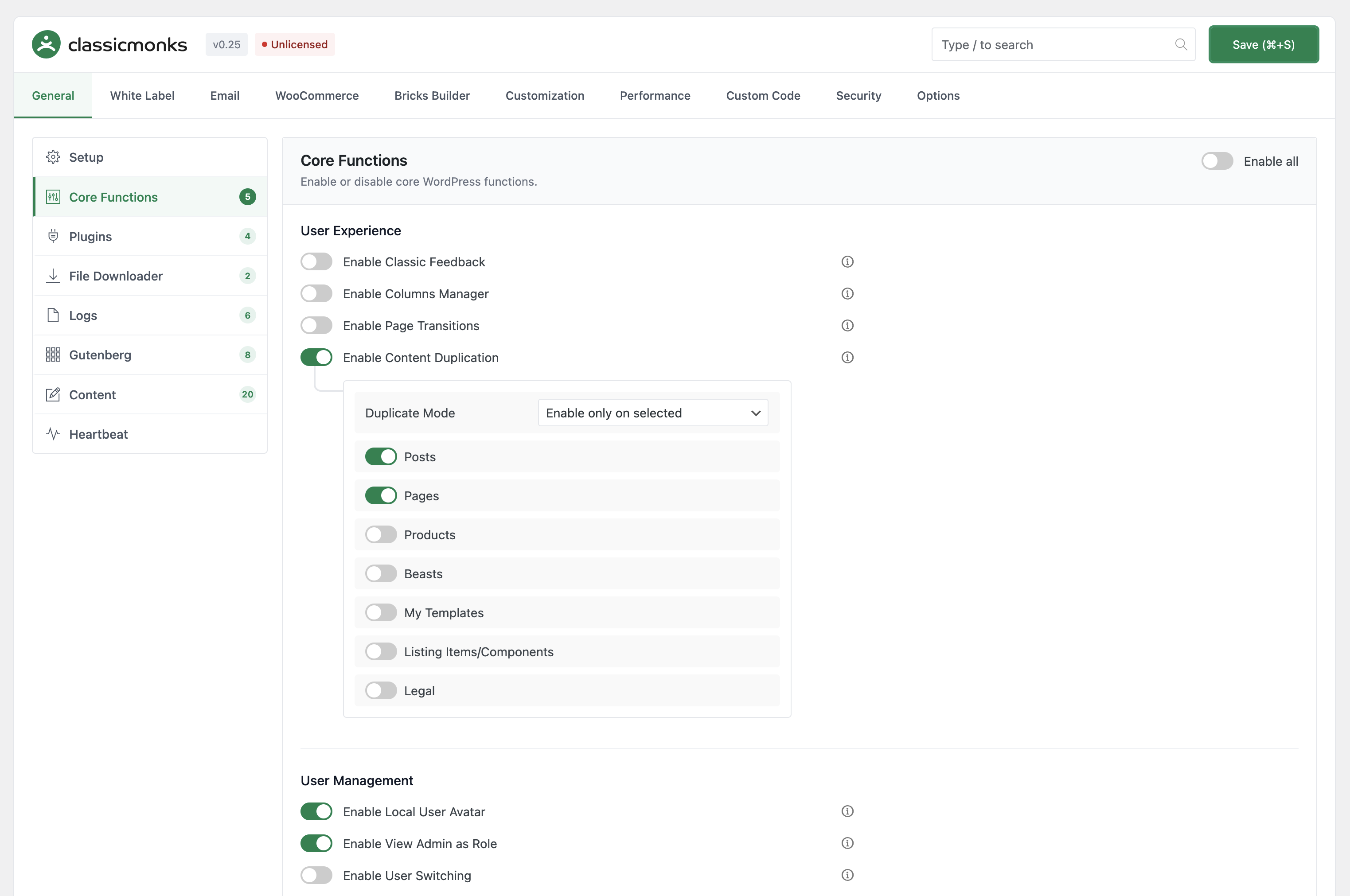Enable duplication for Beasts
1350x896 pixels.
tap(381, 574)
